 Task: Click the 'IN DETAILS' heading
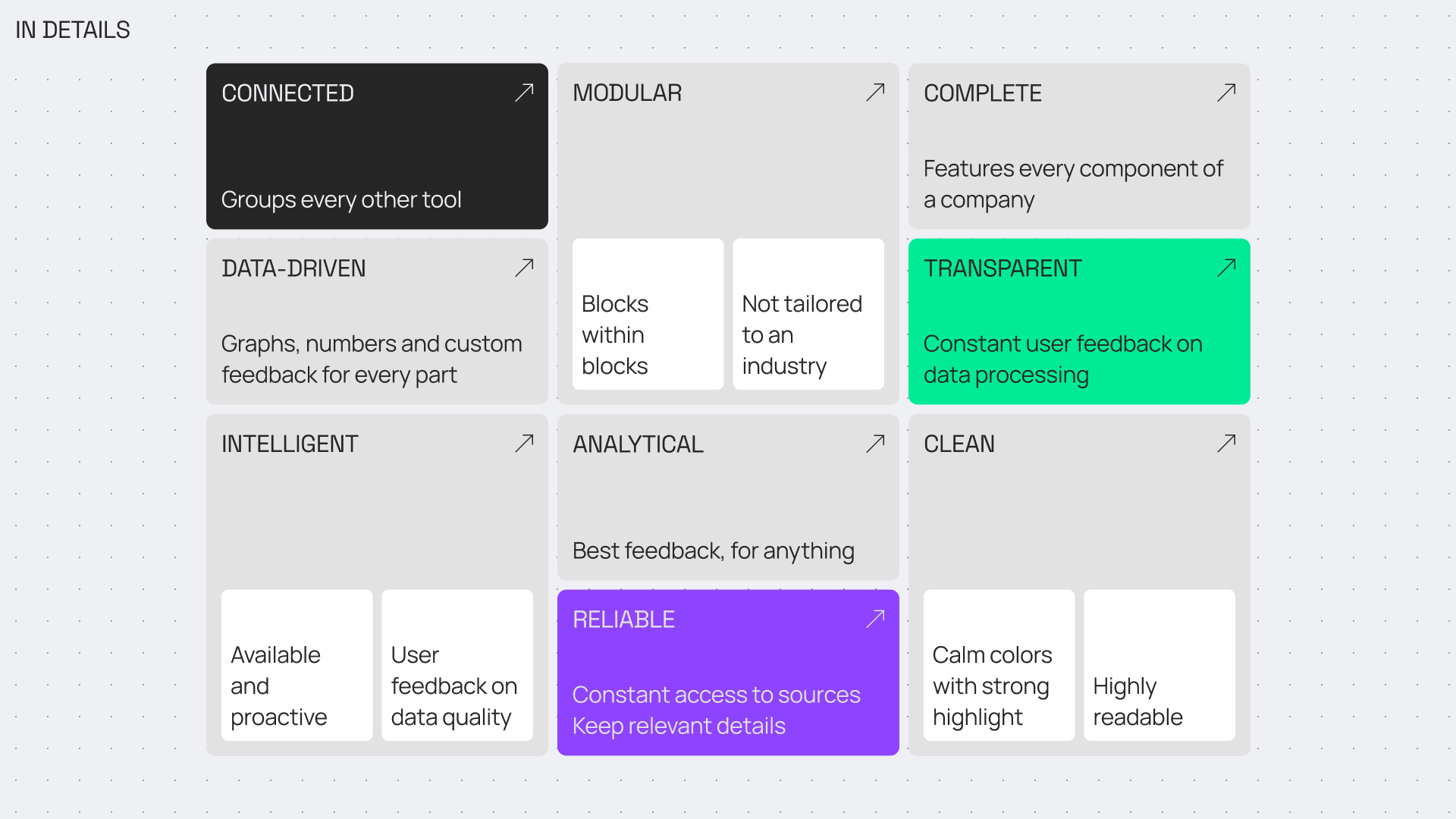[73, 30]
